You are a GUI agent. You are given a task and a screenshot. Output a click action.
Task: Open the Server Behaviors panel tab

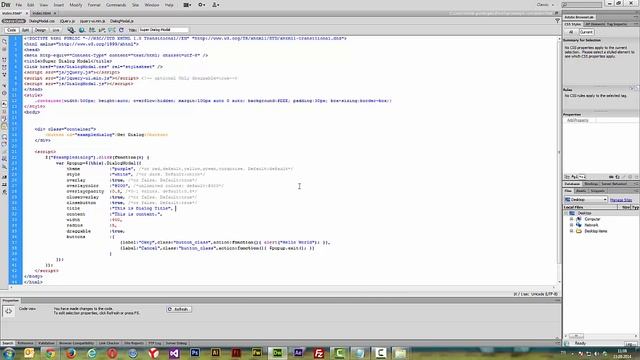(x=614, y=184)
